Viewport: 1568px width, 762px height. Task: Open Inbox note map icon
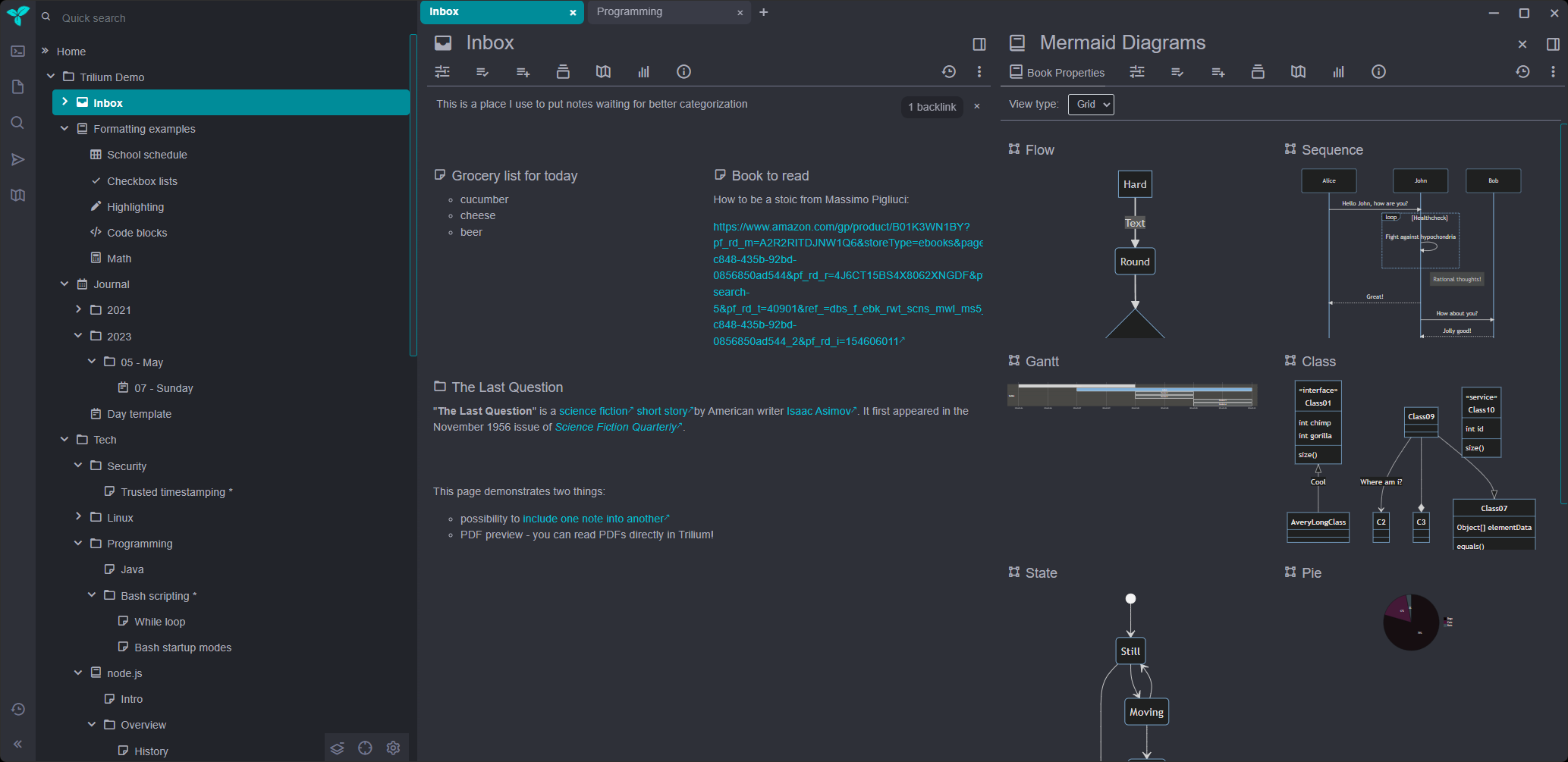pyautogui.click(x=603, y=72)
